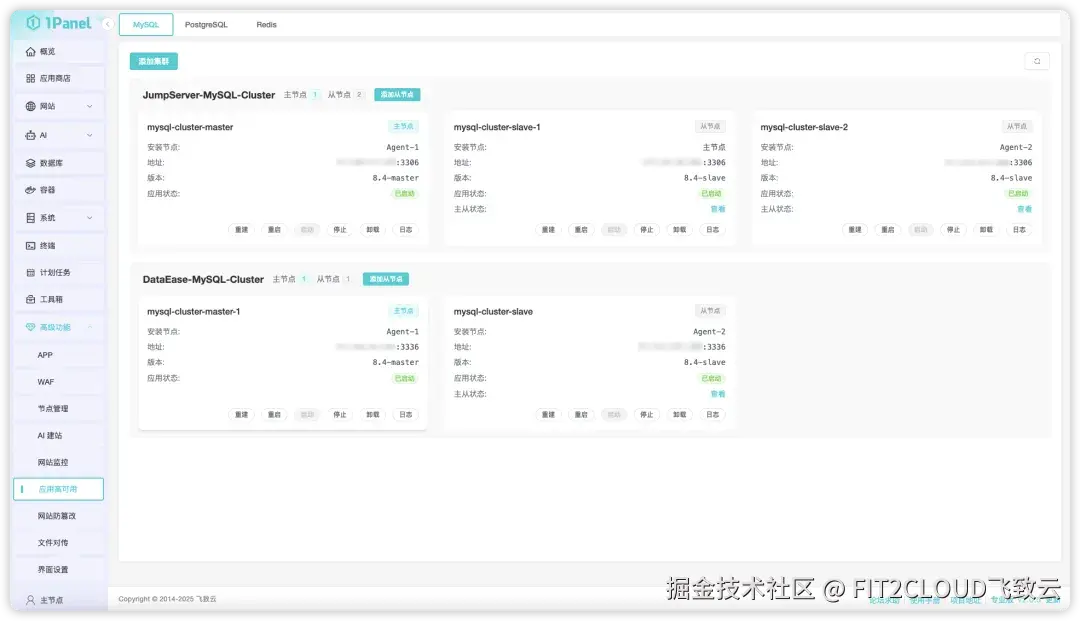Click 卸载 on mysql-cluster-slave card
Image resolution: width=1080 pixels, height=621 pixels.
tap(680, 415)
